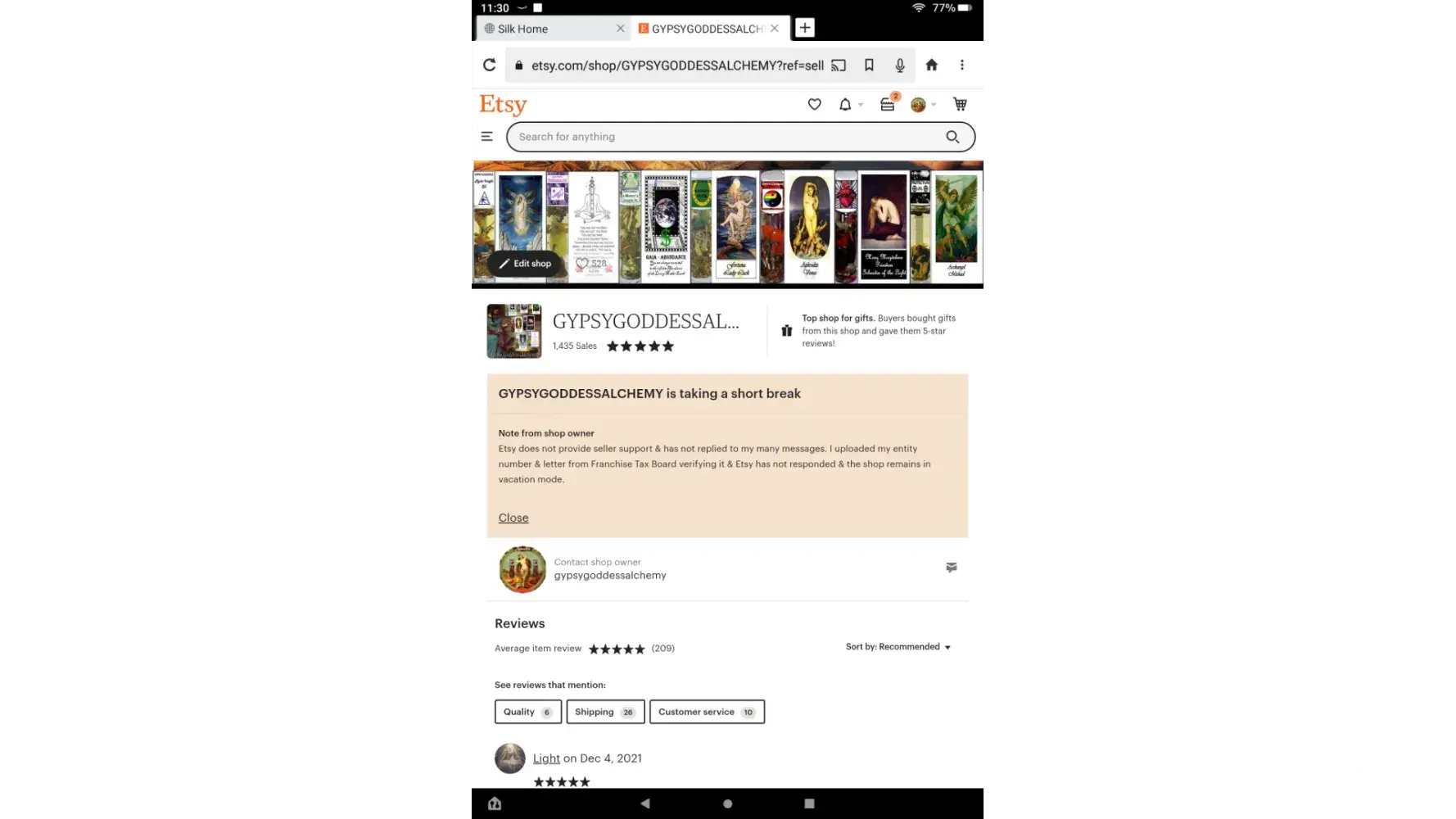Expand account profile avatar menu

coord(923,104)
